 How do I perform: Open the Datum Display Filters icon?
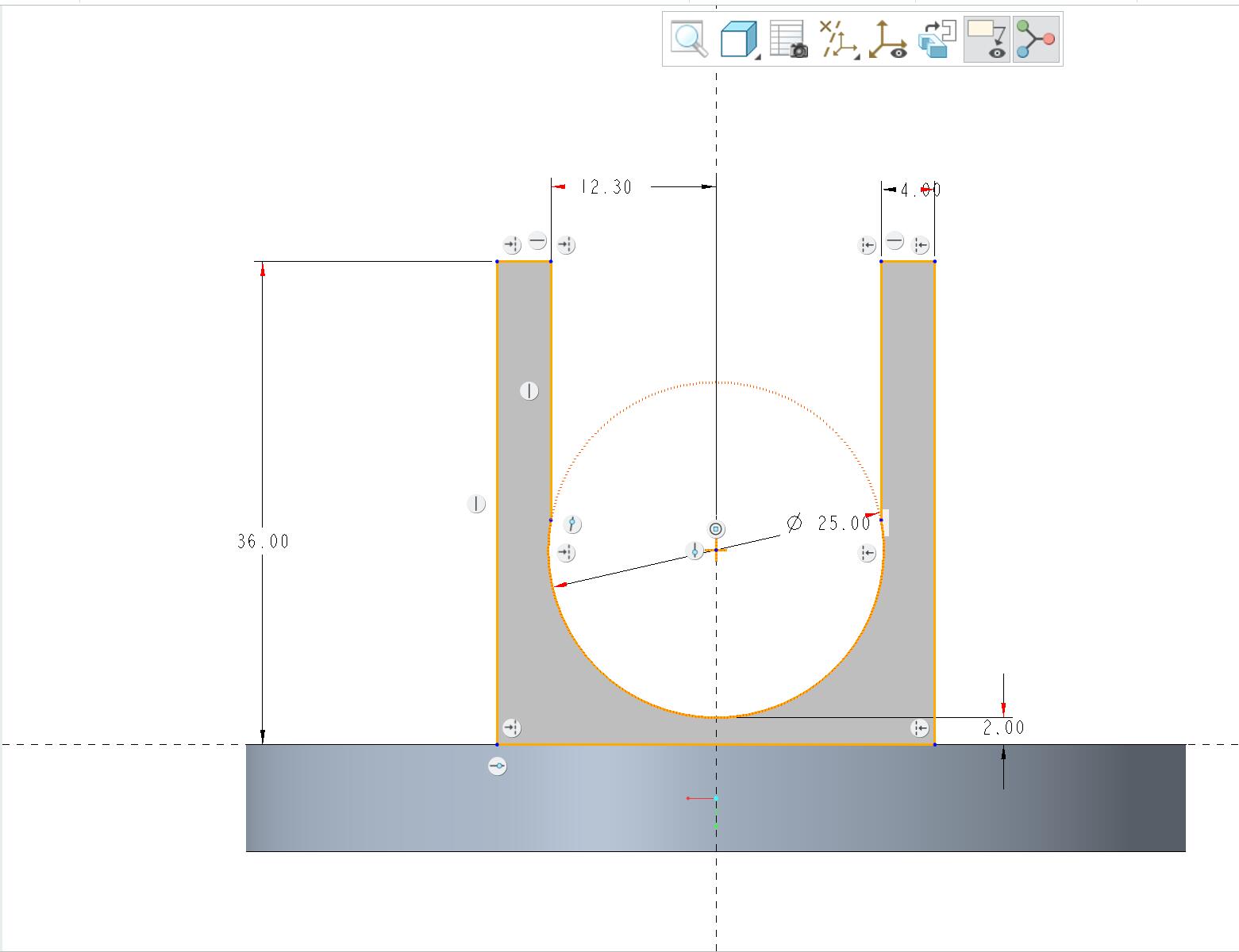tap(837, 39)
